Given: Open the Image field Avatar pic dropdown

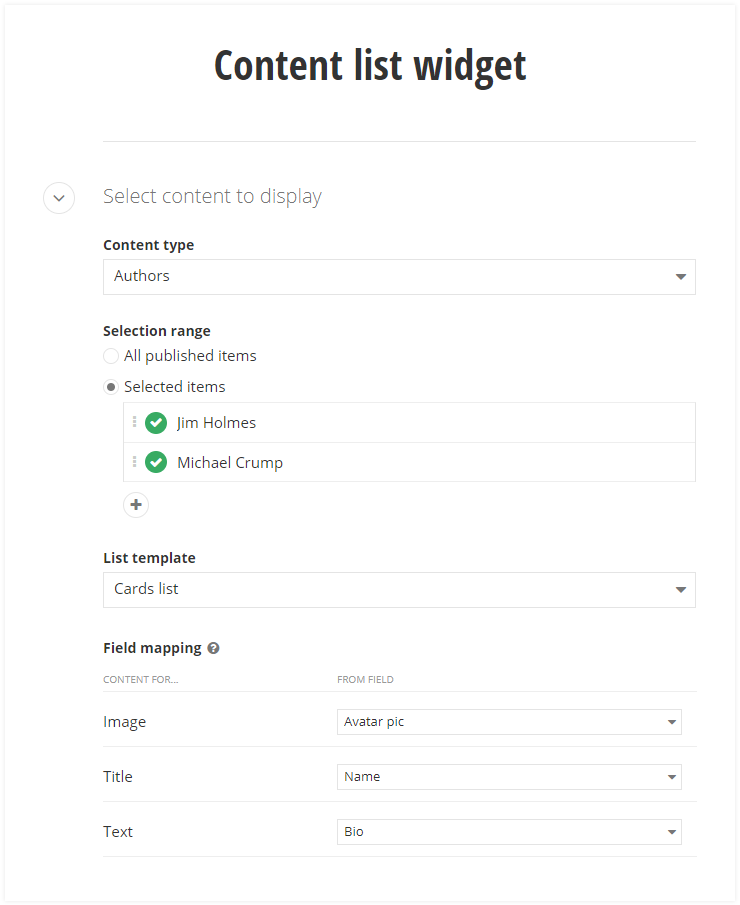Looking at the screenshot, I should coord(508,722).
